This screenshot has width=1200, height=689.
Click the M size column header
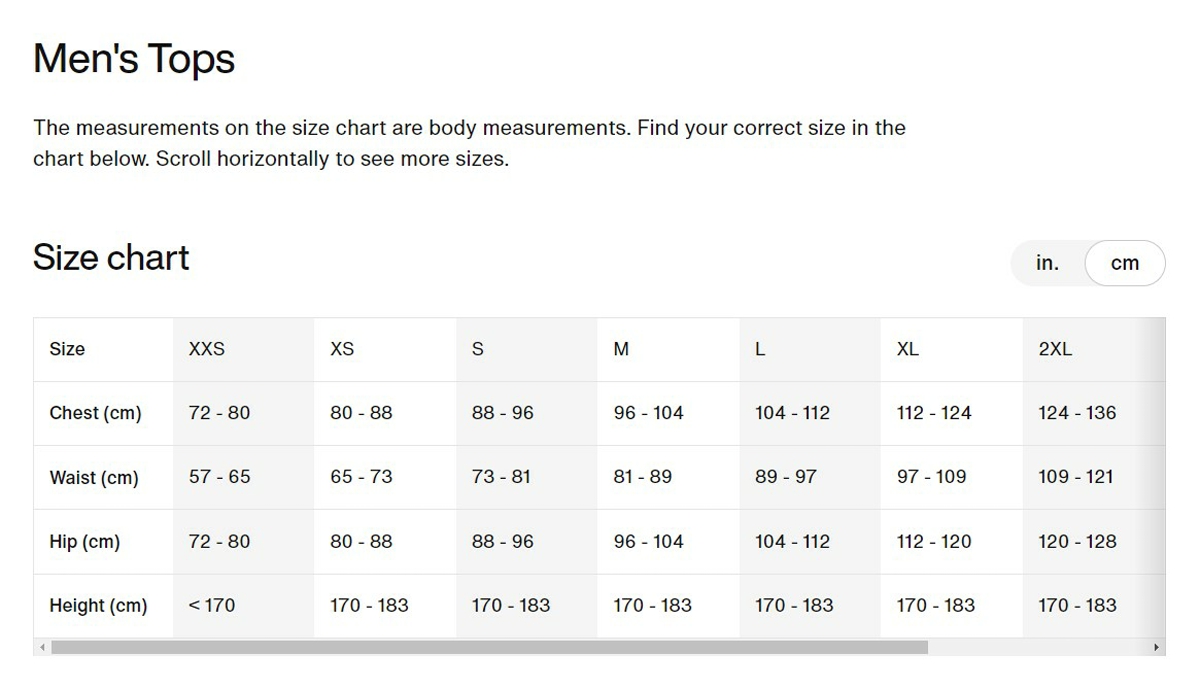pos(621,349)
